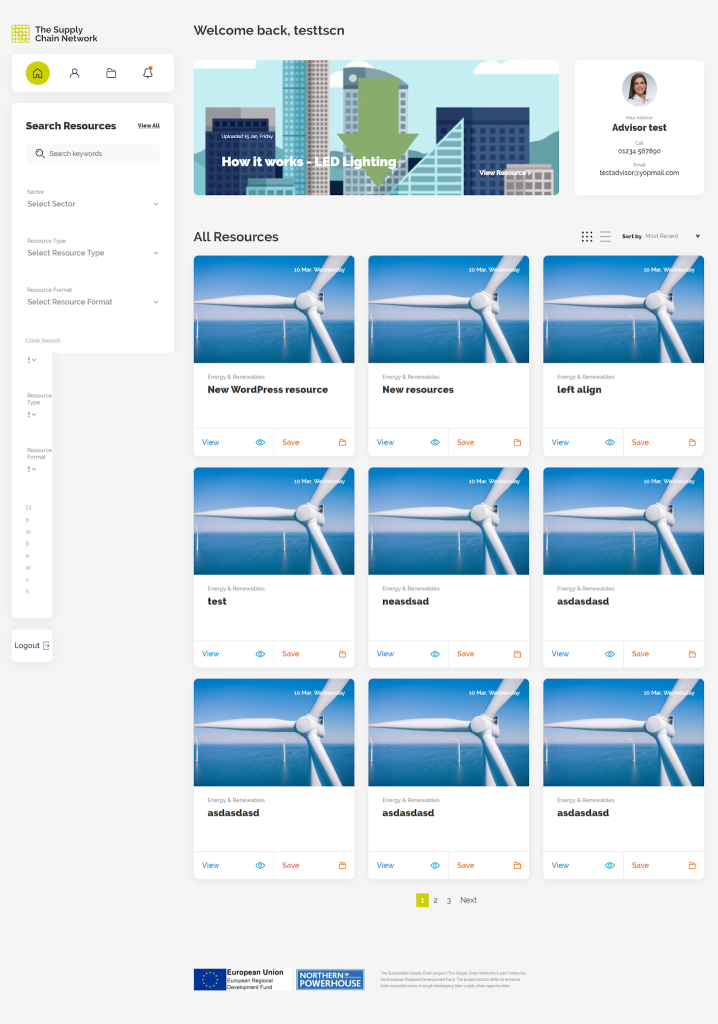Click the Logout button
The width and height of the screenshot is (718, 1024).
(x=32, y=645)
